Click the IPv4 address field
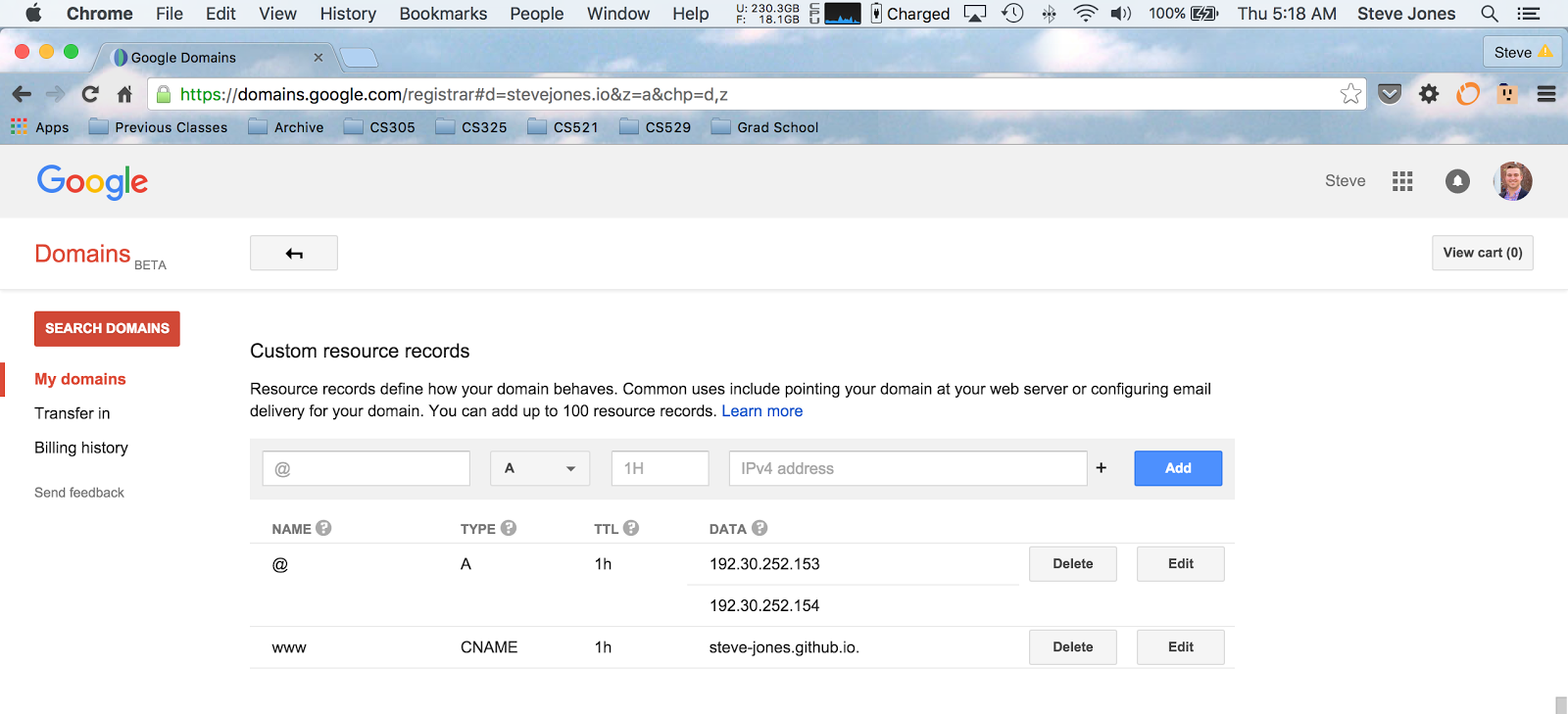Viewport: 1568px width, 714px height. tap(908, 468)
